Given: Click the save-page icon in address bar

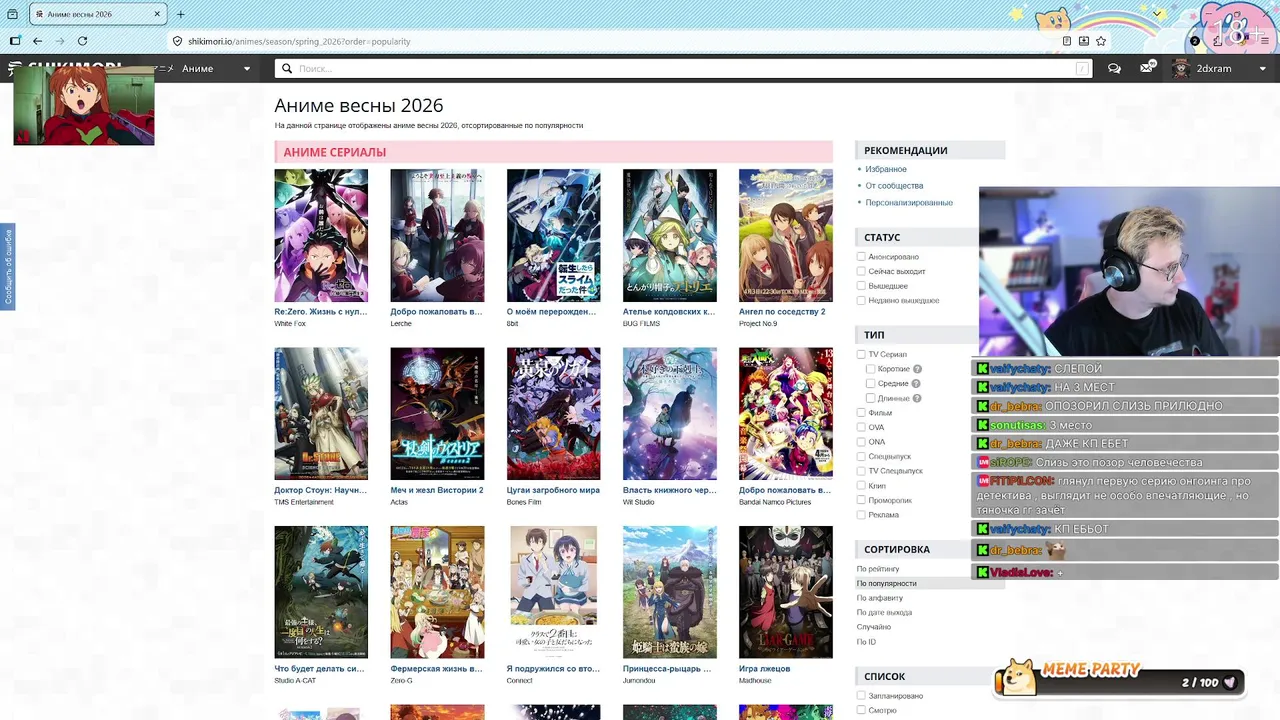Looking at the screenshot, I should [1084, 41].
